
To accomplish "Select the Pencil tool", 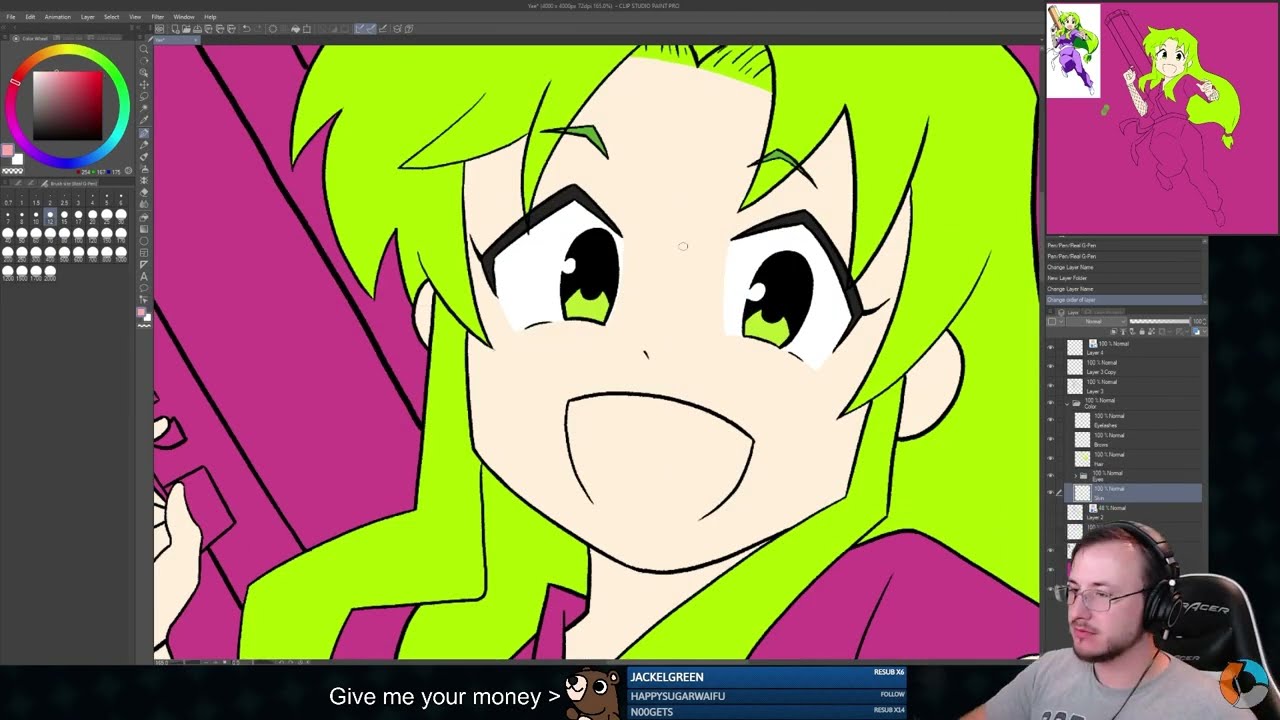I will coord(144,144).
